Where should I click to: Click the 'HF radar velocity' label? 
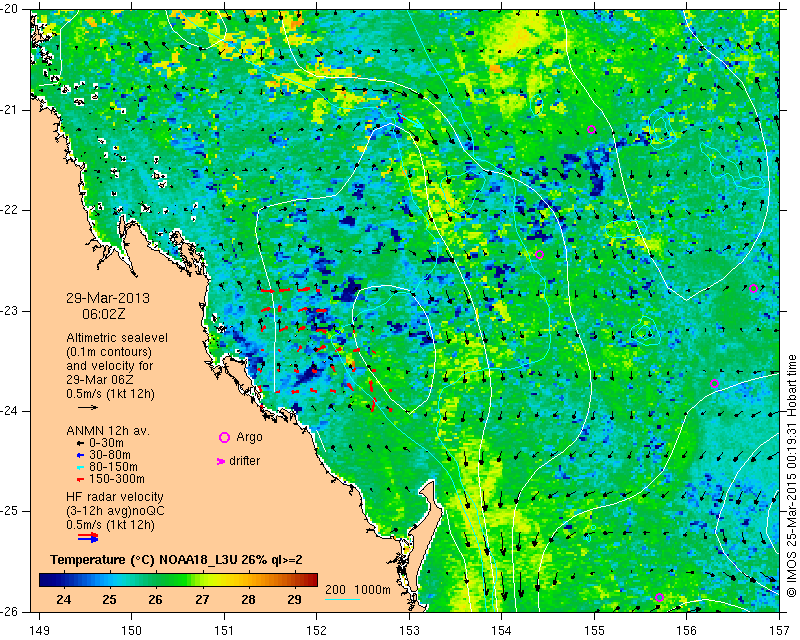[x=115, y=497]
